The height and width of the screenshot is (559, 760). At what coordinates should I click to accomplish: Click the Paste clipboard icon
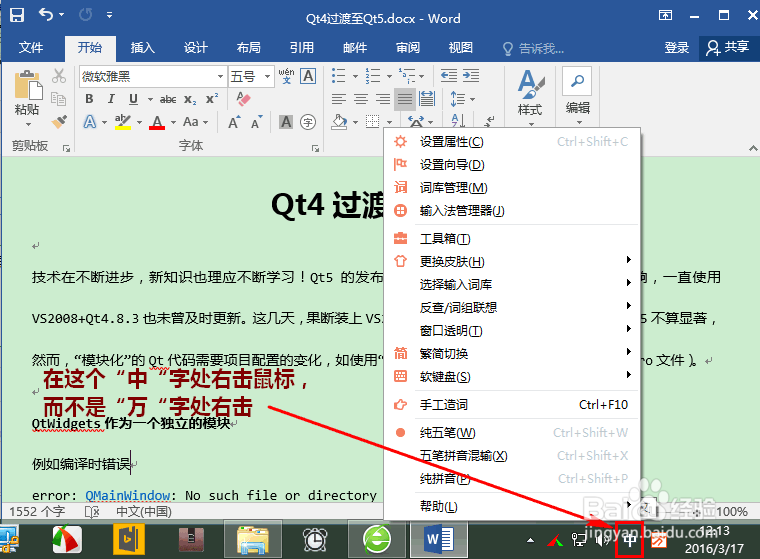[28, 85]
